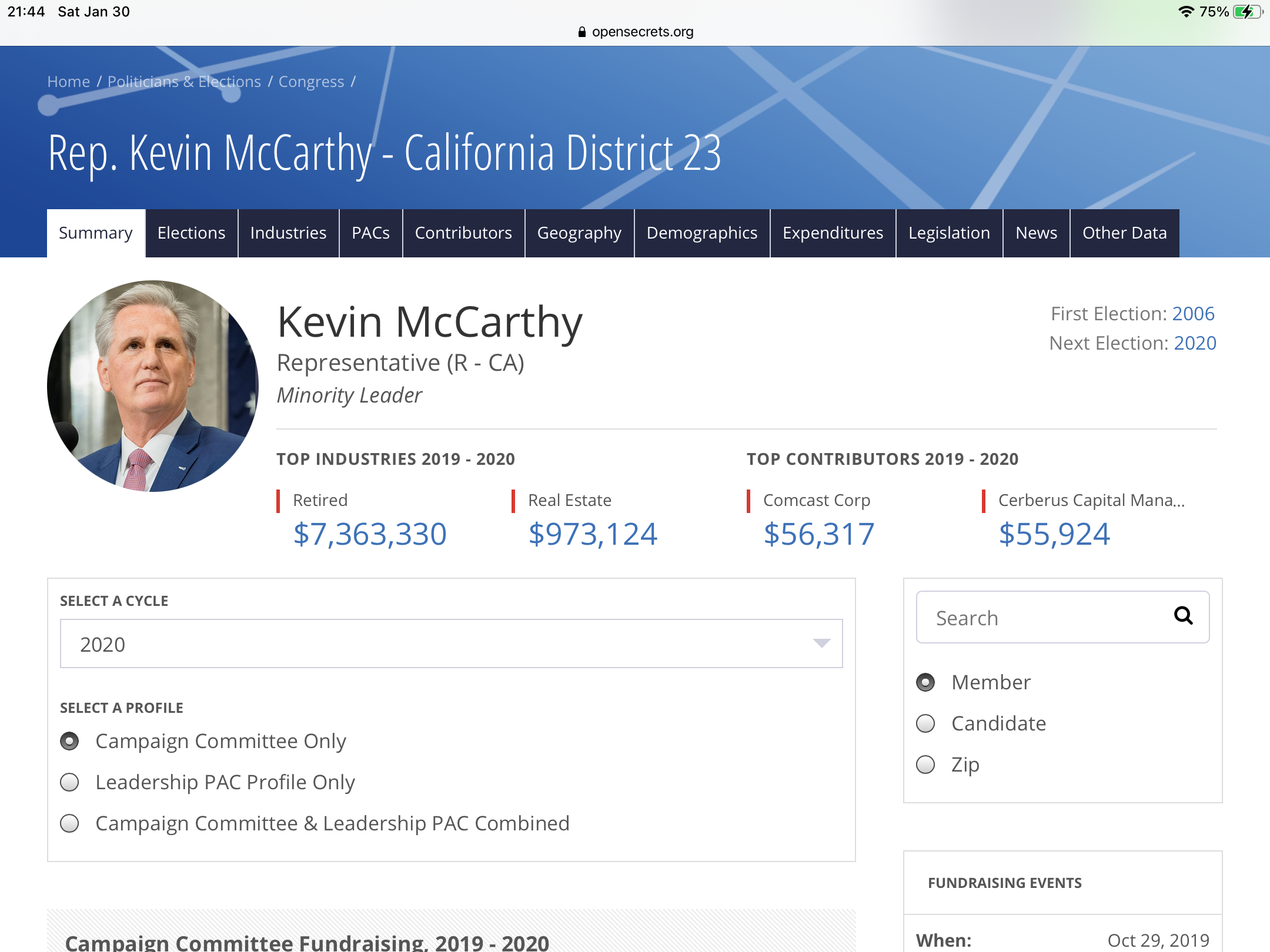Tap the Wi-Fi icon in status bar

pyautogui.click(x=1186, y=12)
